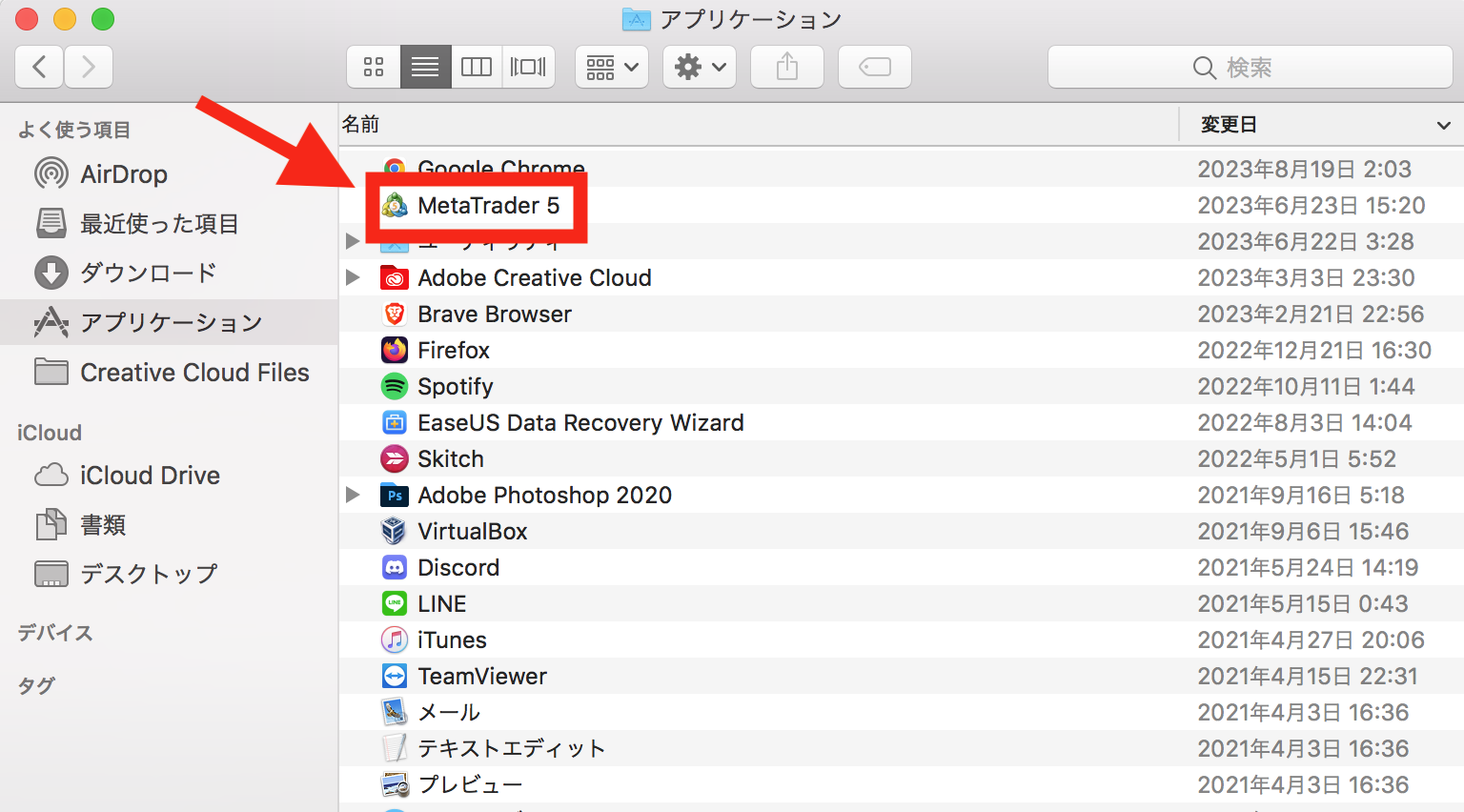Open iCloud Drive in the sidebar
The height and width of the screenshot is (812, 1464).
point(169,475)
